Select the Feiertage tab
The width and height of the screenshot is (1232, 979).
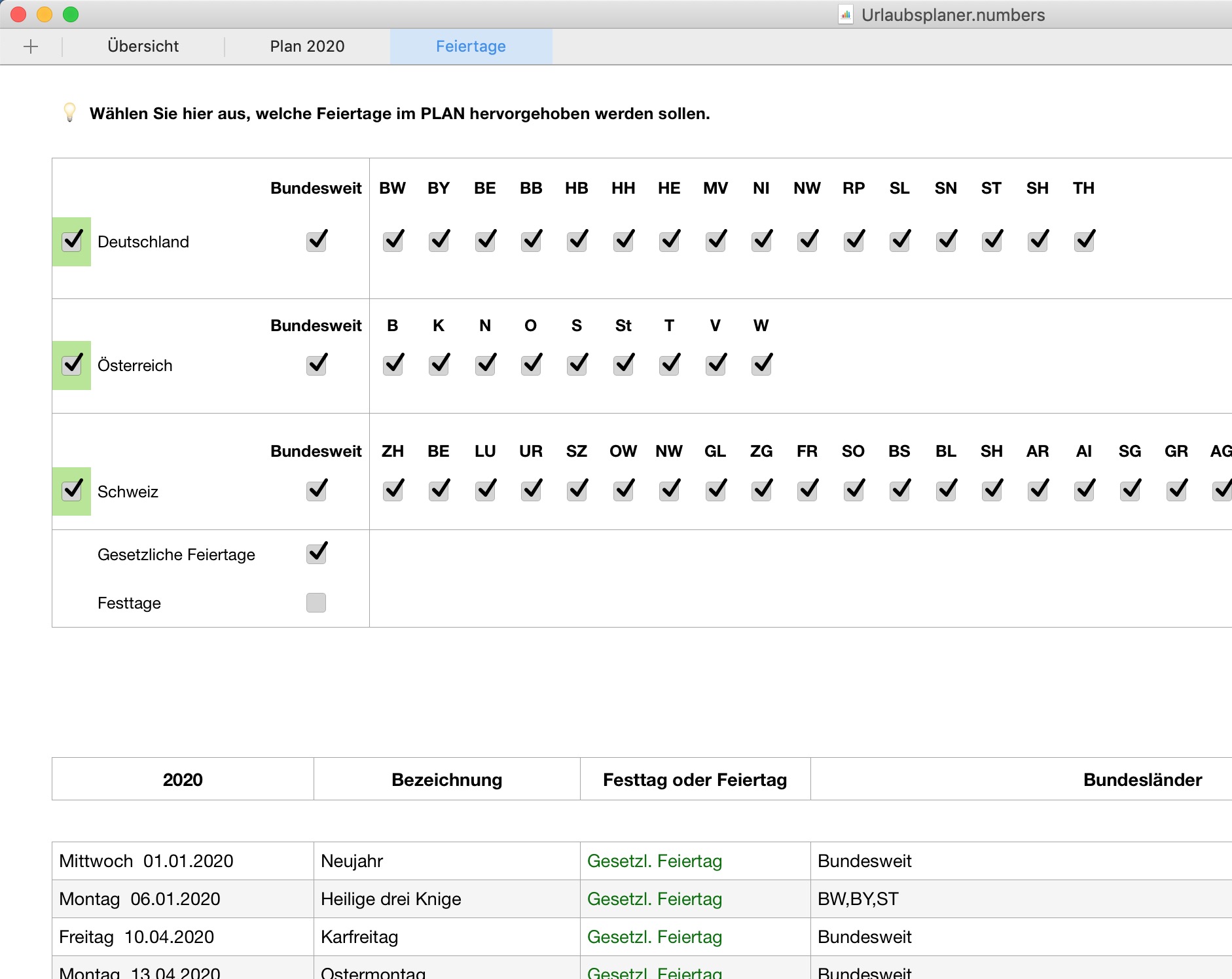471,46
